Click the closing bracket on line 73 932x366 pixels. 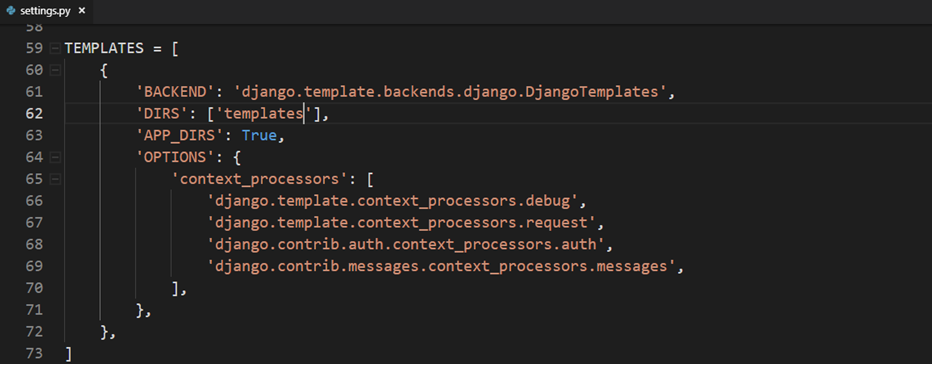[68, 354]
